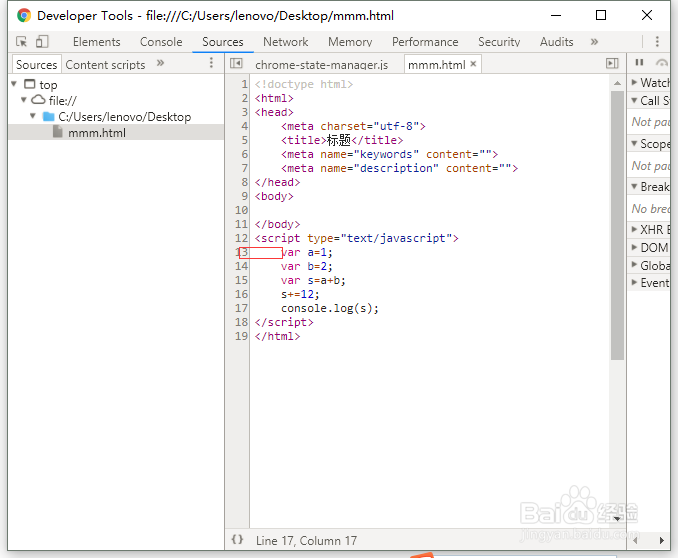Viewport: 678px width, 558px height.
Task: Open the DevTools customize menu
Action: coord(657,42)
